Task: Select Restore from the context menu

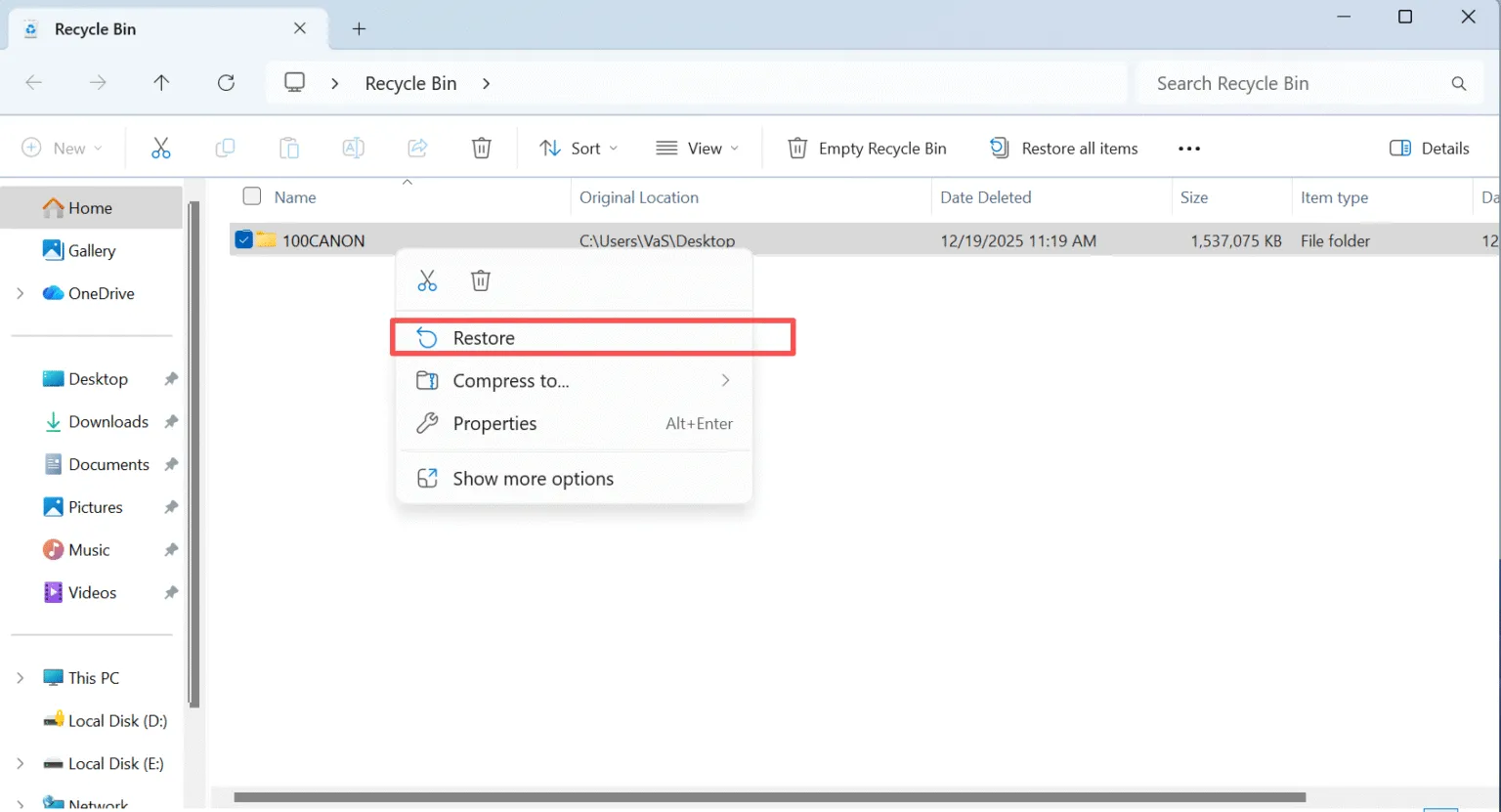Action: [484, 338]
